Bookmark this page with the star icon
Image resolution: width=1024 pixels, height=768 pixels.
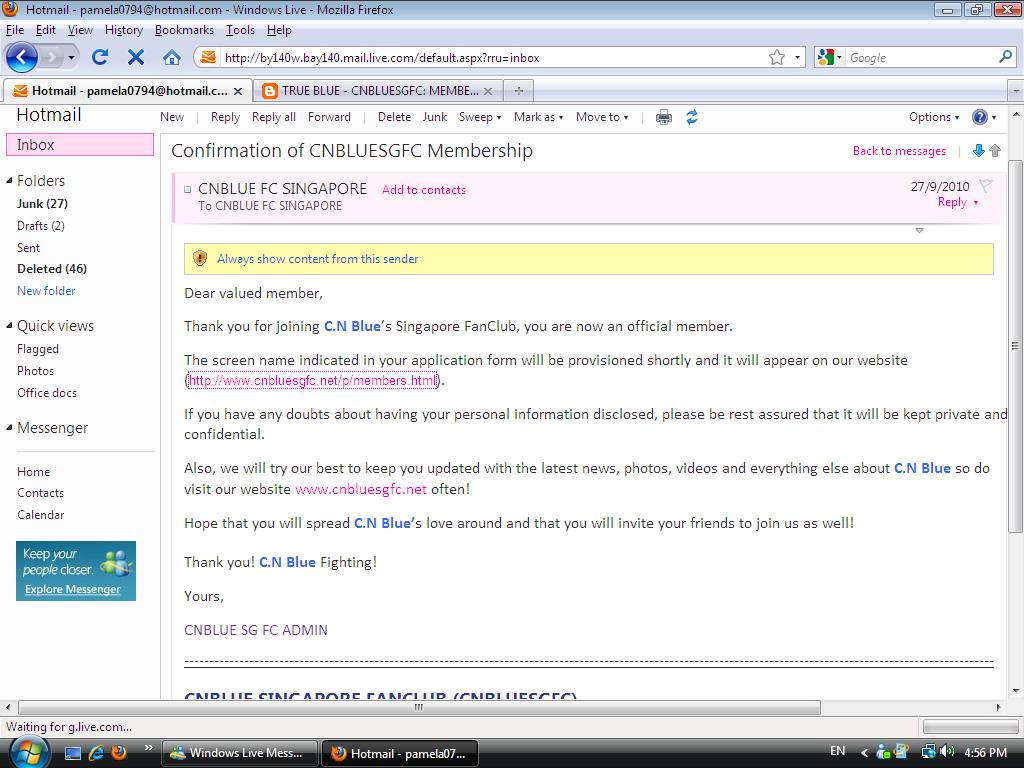[x=776, y=57]
